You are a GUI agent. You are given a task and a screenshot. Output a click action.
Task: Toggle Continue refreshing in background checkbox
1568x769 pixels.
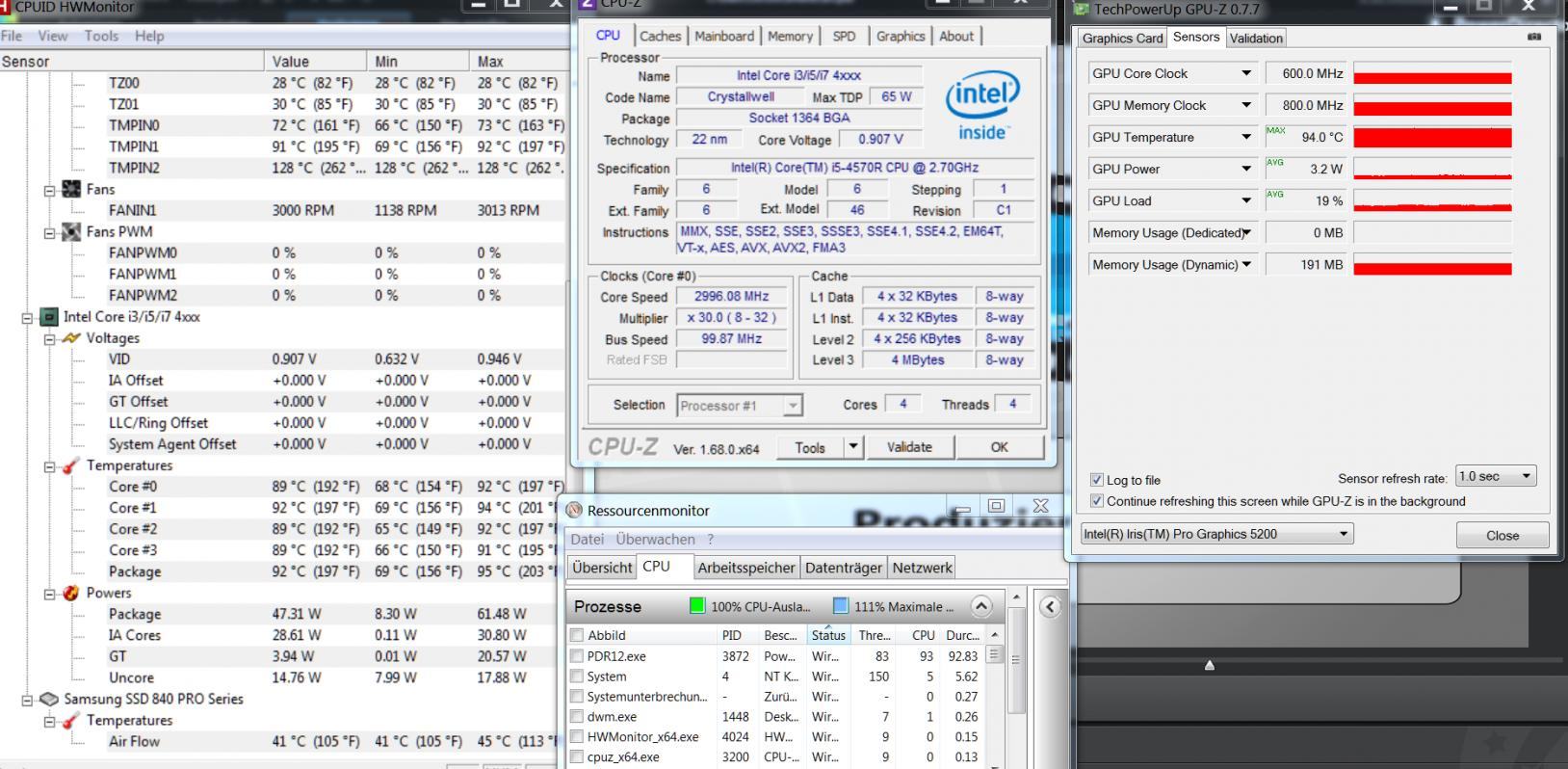1096,501
